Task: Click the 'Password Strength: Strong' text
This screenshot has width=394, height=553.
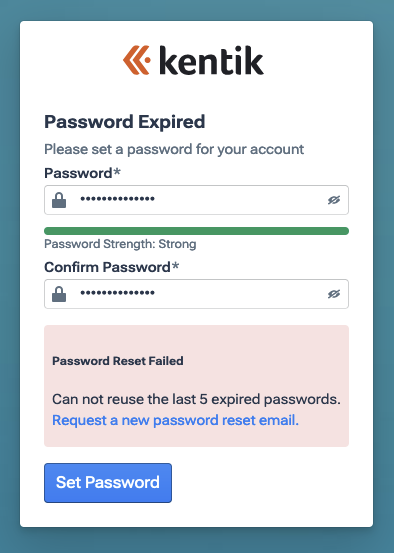Action: click(x=120, y=244)
